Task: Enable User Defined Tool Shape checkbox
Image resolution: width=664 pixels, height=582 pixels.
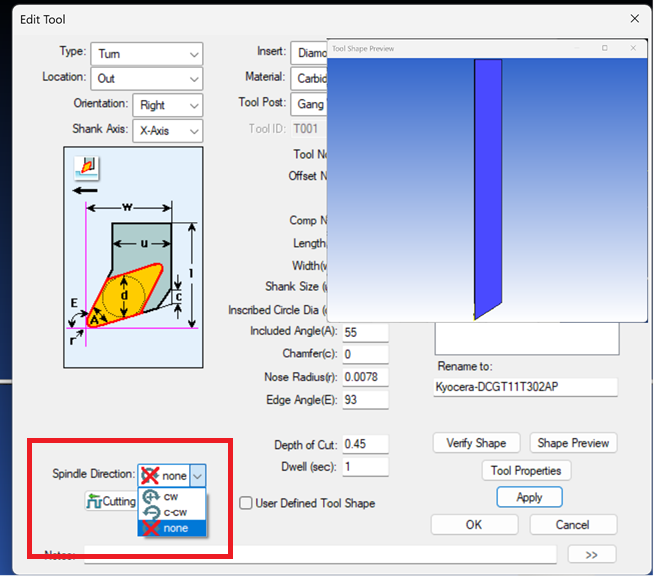Action: [x=245, y=503]
